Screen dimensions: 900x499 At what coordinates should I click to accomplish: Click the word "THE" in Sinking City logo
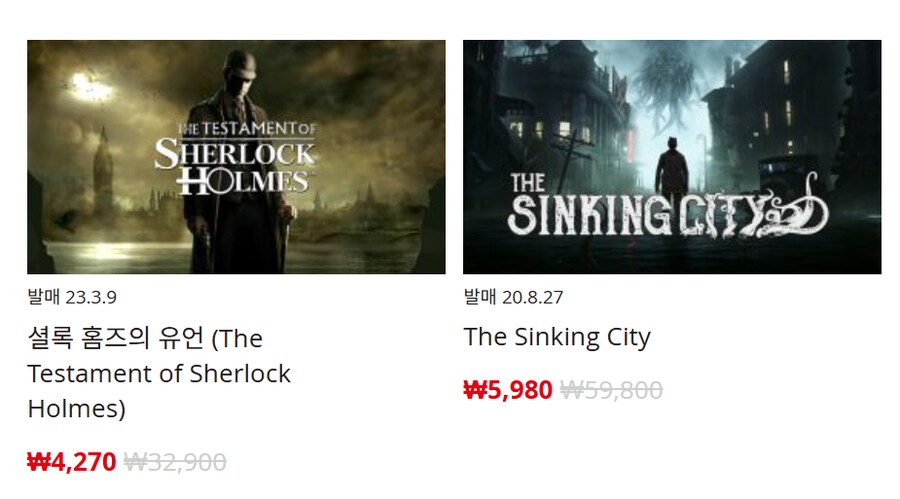coord(527,183)
